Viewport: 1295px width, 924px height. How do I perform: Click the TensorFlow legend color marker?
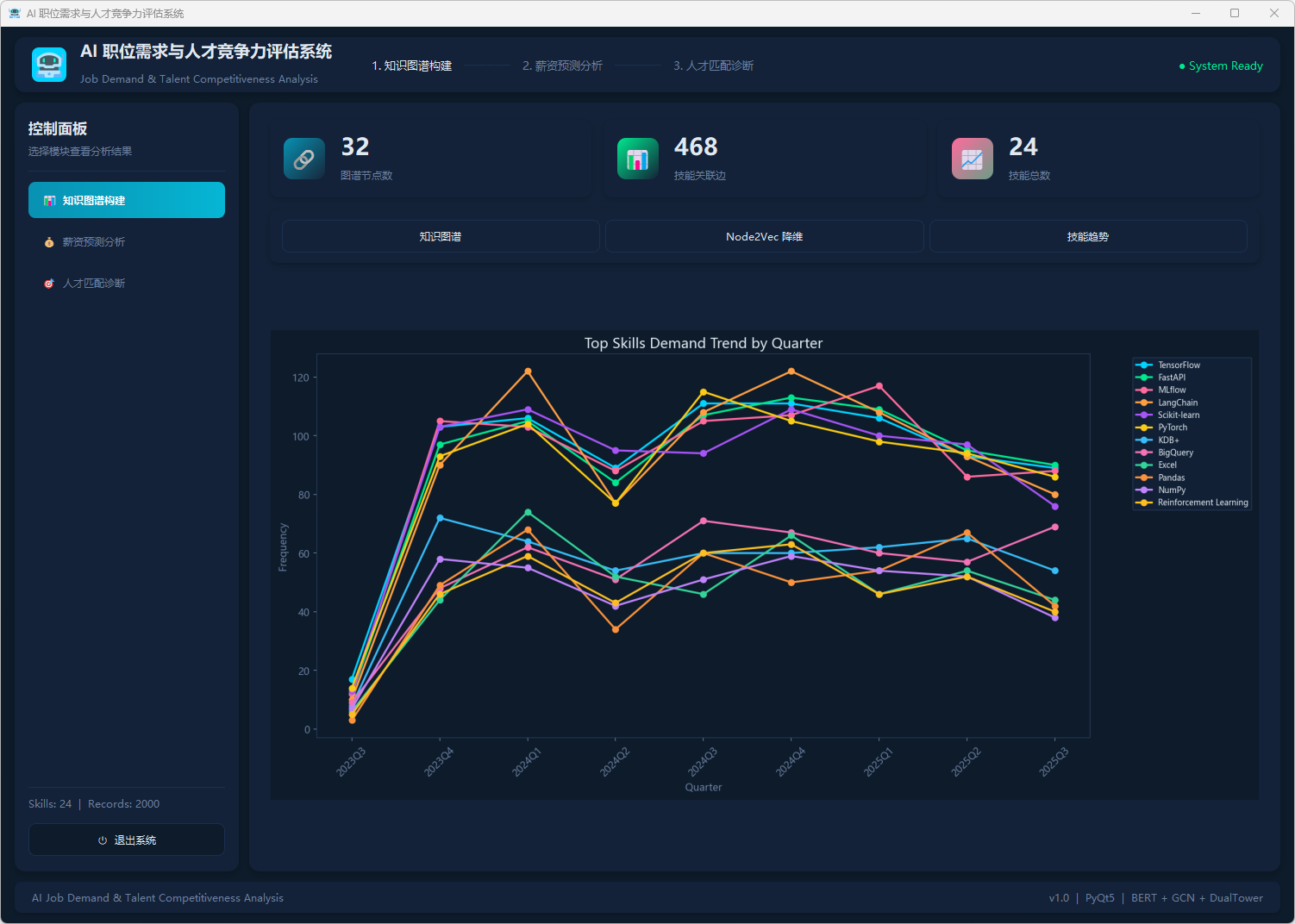coord(1145,365)
